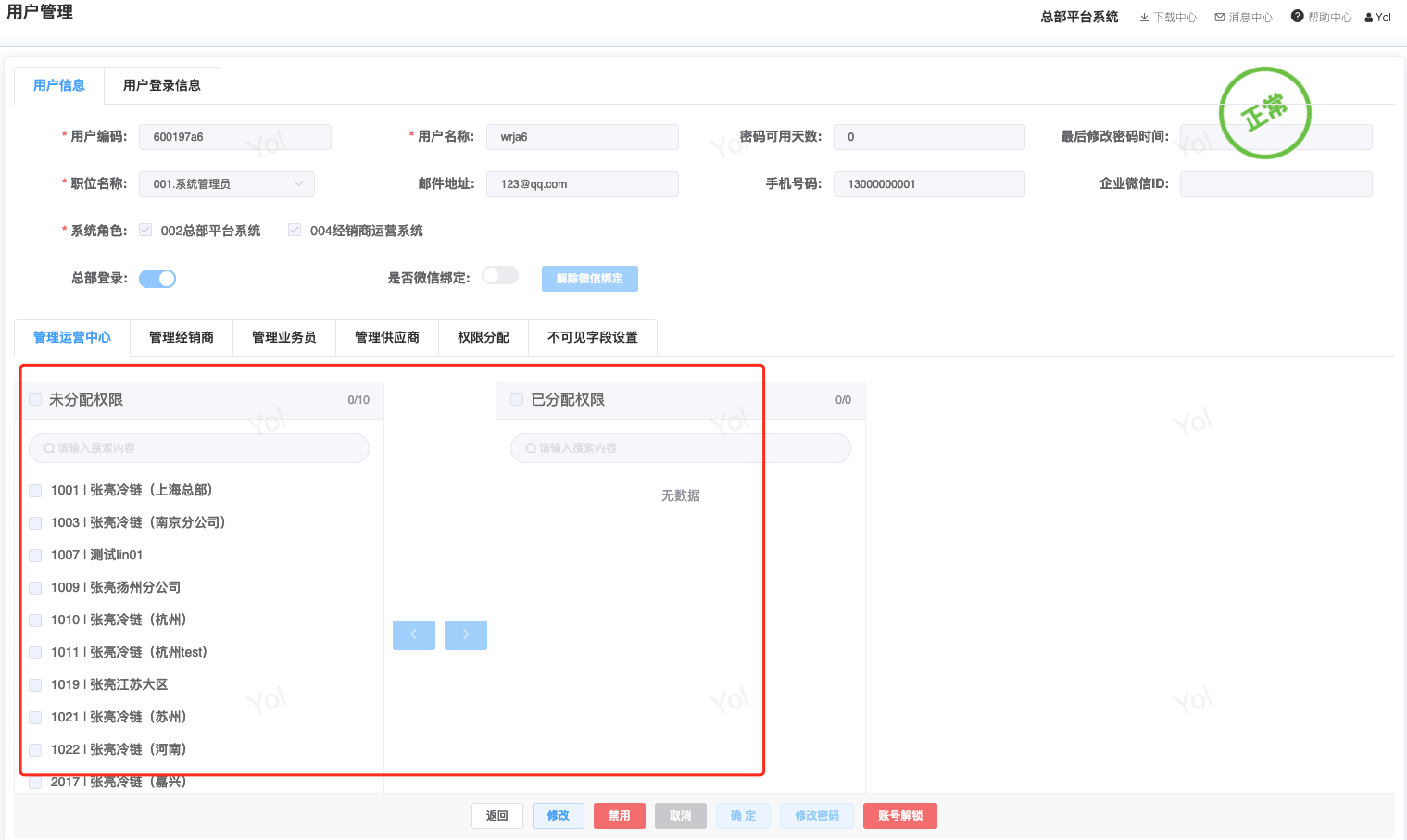Click the message center envelope icon
This screenshot has width=1407, height=840.
(x=1220, y=18)
